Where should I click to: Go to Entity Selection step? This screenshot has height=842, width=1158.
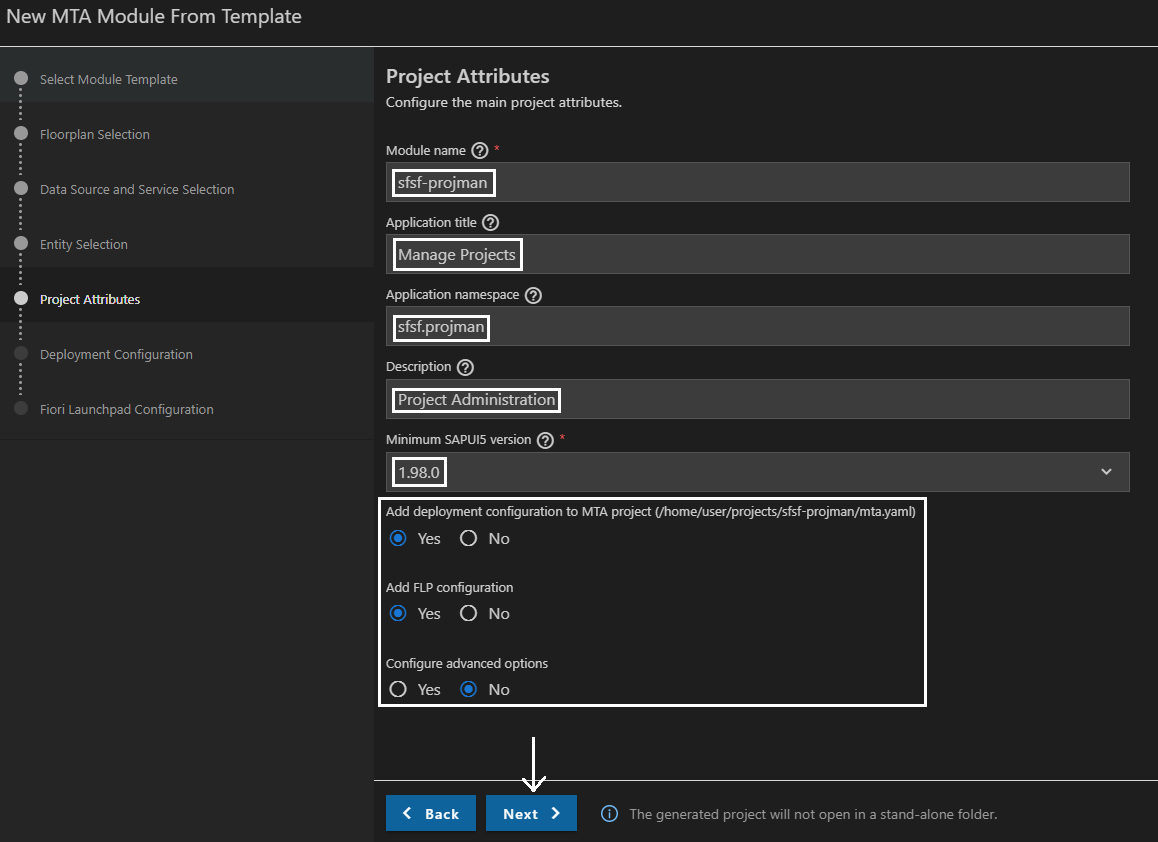pyautogui.click(x=83, y=244)
